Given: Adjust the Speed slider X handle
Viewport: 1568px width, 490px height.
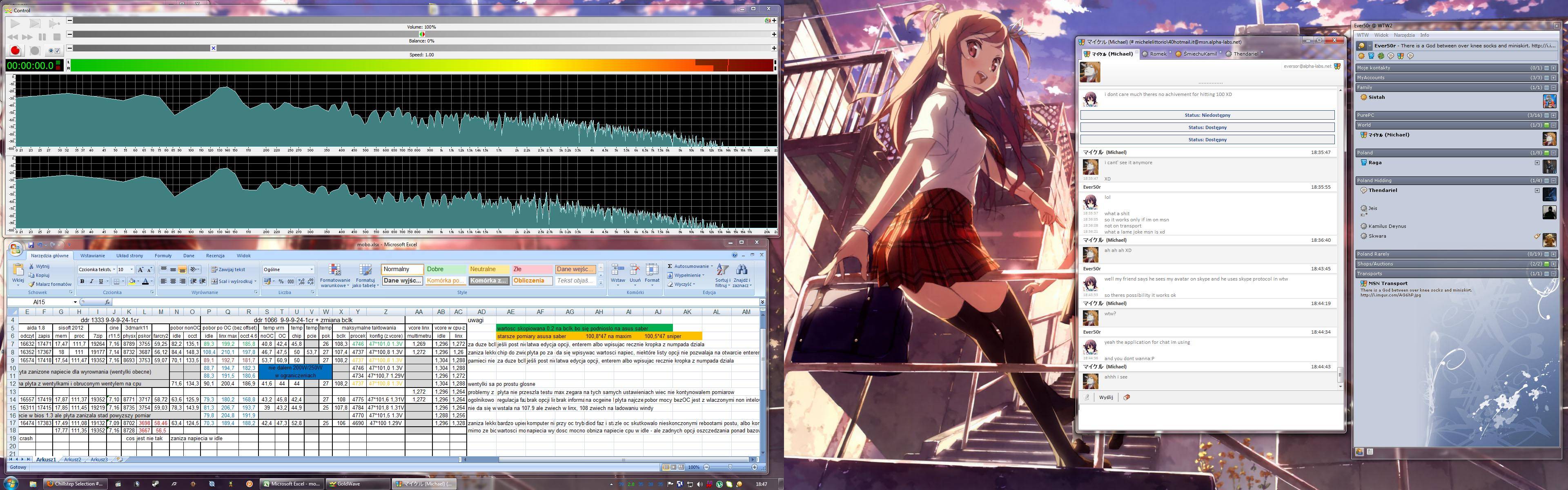Looking at the screenshot, I should pyautogui.click(x=213, y=48).
